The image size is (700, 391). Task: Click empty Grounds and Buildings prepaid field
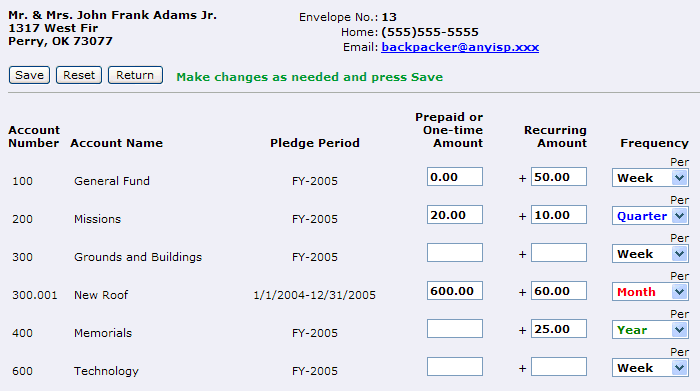tap(454, 253)
